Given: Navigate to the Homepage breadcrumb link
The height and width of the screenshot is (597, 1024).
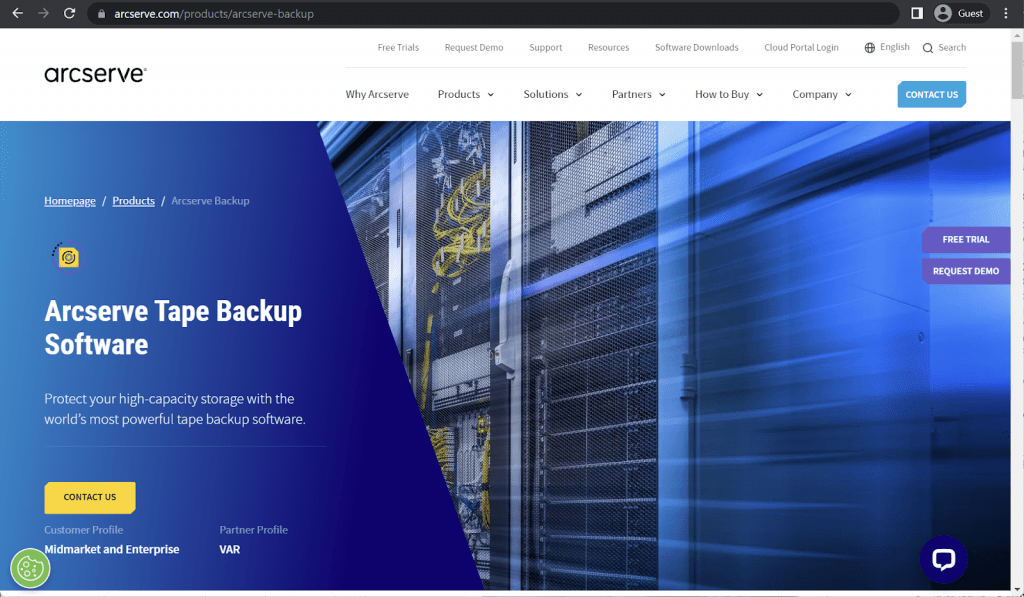Looking at the screenshot, I should [69, 200].
